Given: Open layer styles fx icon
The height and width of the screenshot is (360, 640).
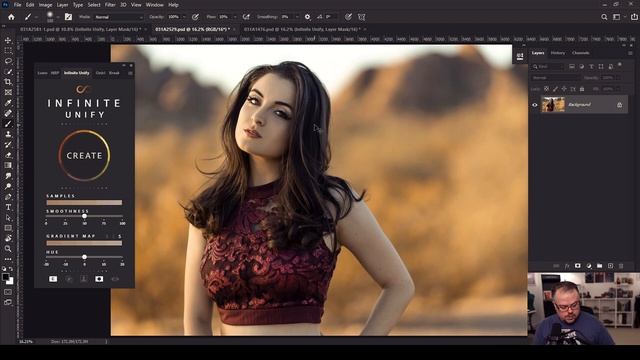Looking at the screenshot, I should click(567, 266).
